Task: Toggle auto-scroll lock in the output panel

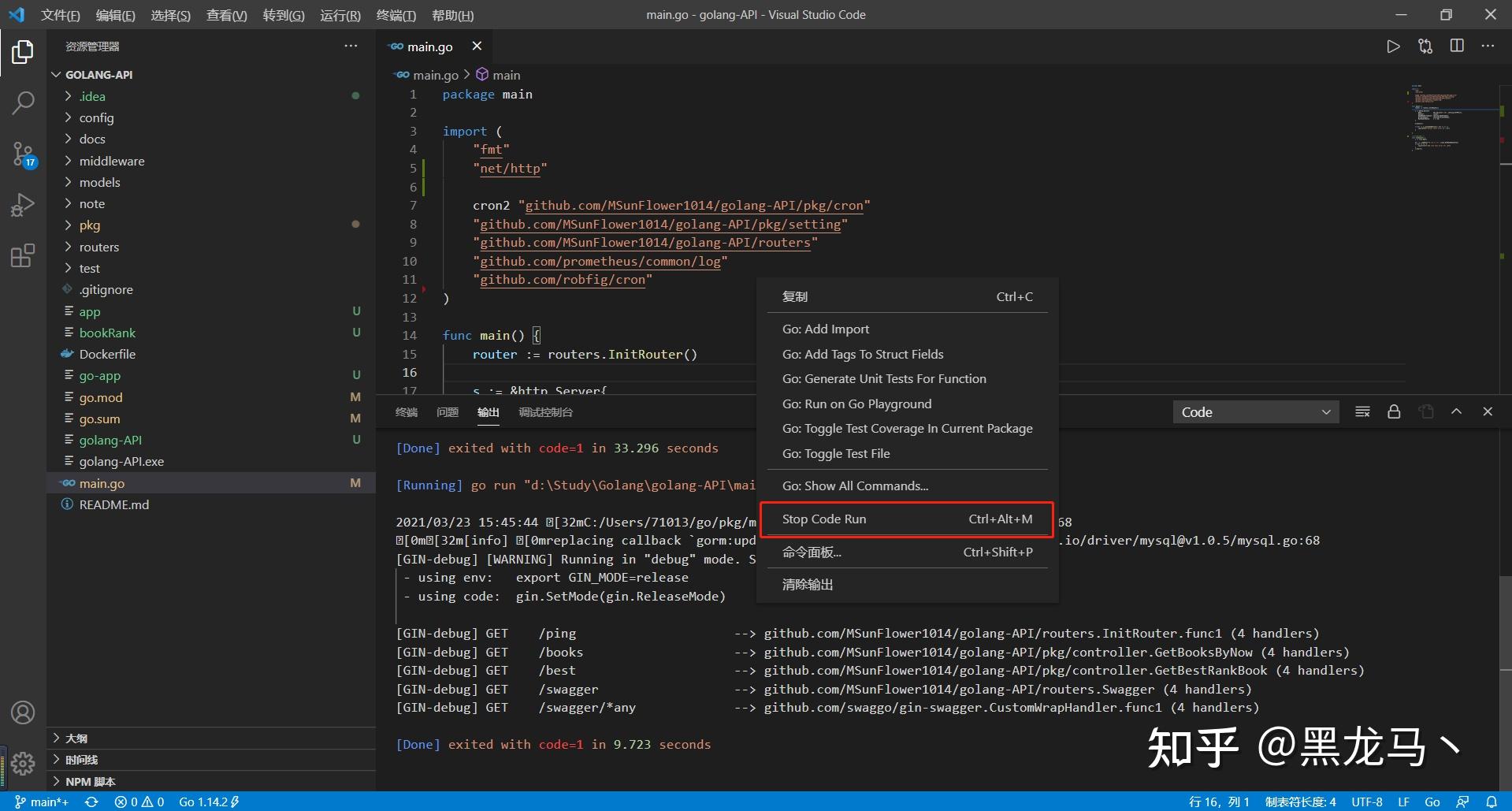Action: coord(1393,411)
